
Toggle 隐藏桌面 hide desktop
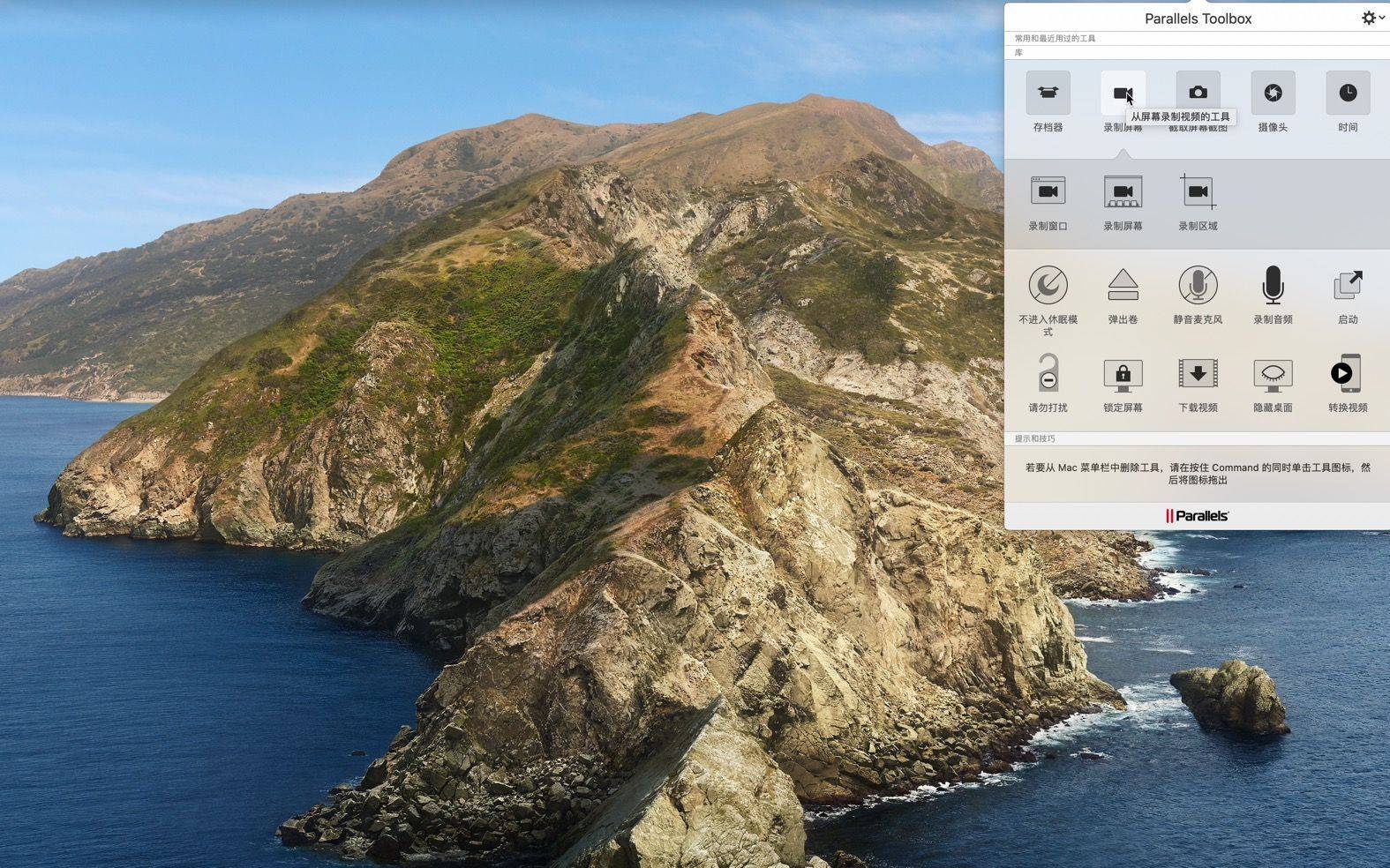click(1273, 374)
